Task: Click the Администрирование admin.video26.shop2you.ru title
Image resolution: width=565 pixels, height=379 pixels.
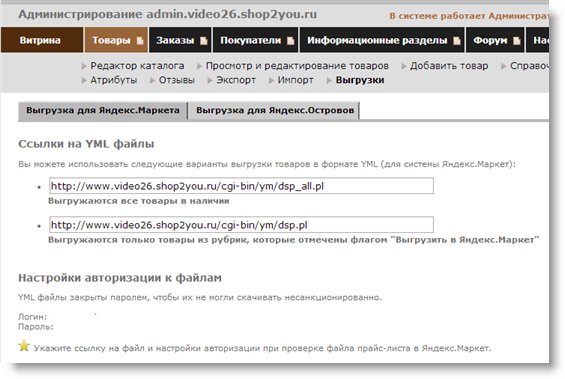Action: pos(168,14)
